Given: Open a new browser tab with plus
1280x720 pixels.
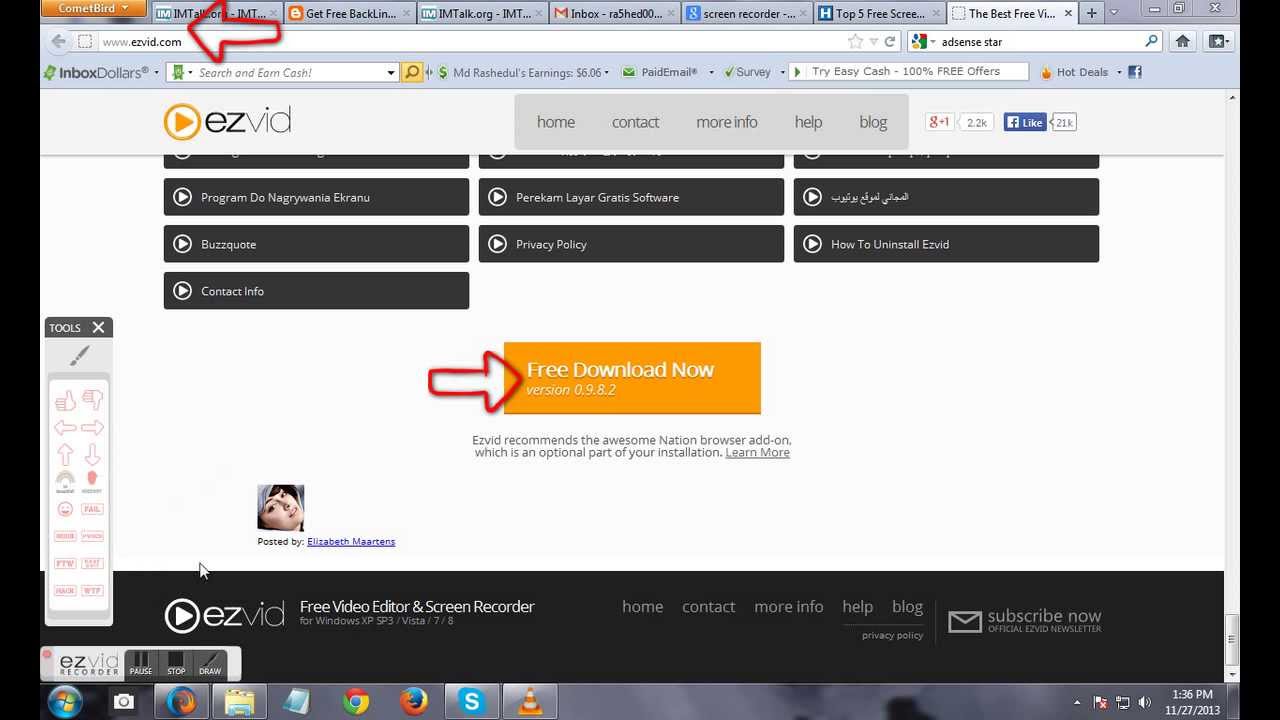Looking at the screenshot, I should coord(1091,13).
